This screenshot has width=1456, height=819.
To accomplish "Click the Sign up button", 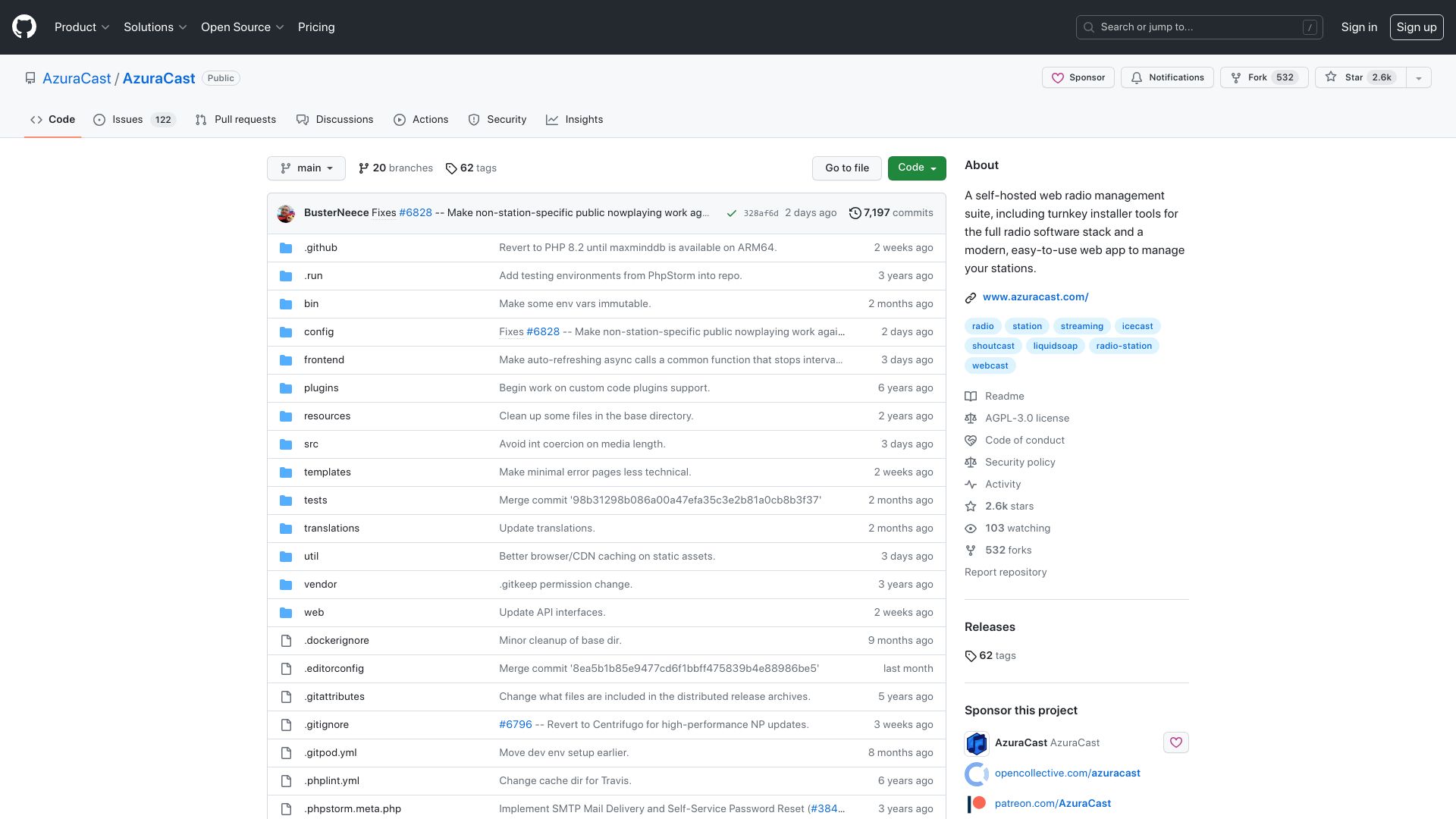I will click(x=1417, y=27).
